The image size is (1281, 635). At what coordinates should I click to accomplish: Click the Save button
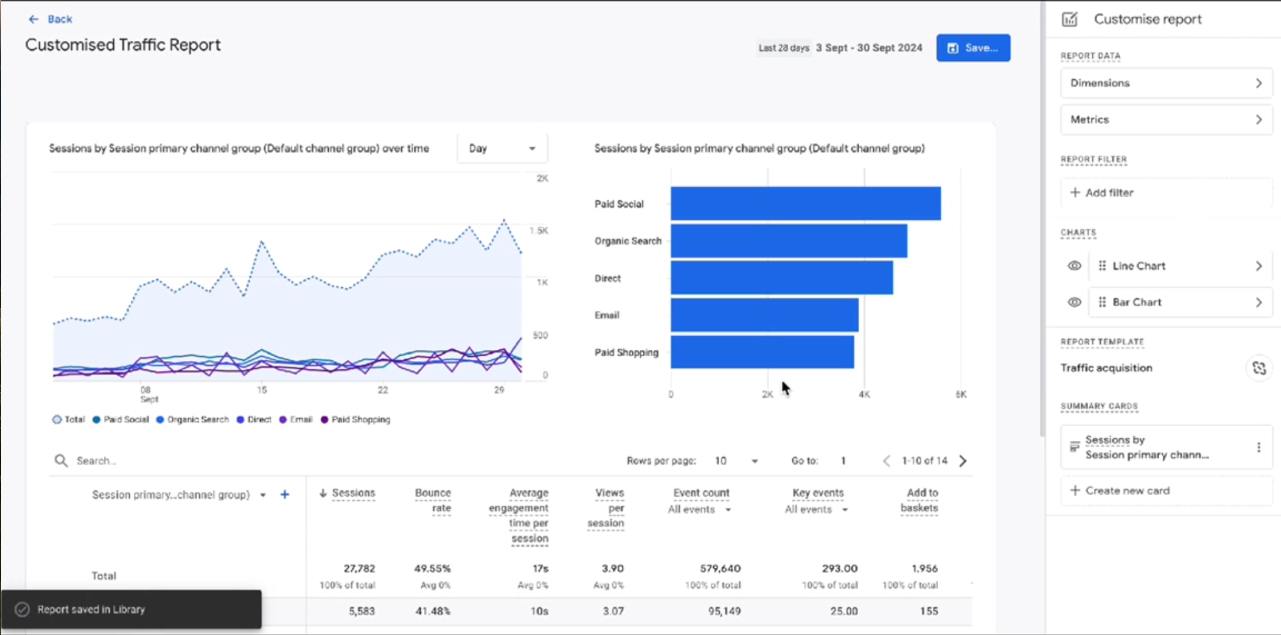[973, 48]
